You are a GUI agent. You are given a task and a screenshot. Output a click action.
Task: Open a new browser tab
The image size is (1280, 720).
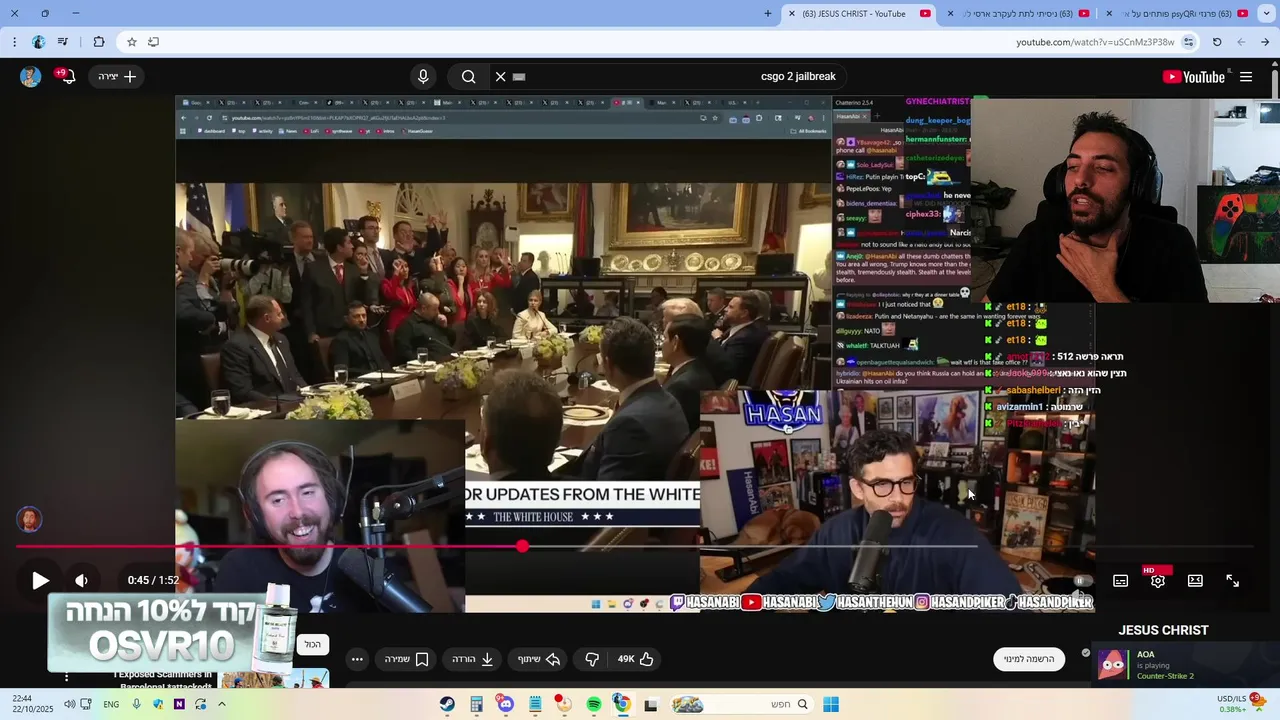click(x=768, y=14)
